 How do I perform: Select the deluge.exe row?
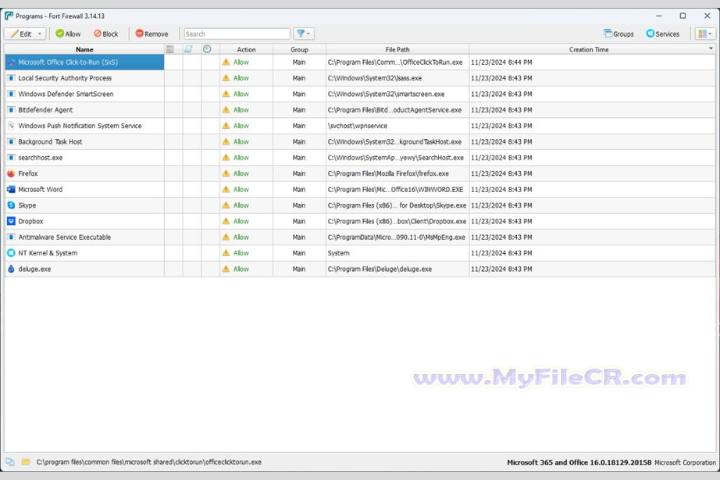coord(360,269)
